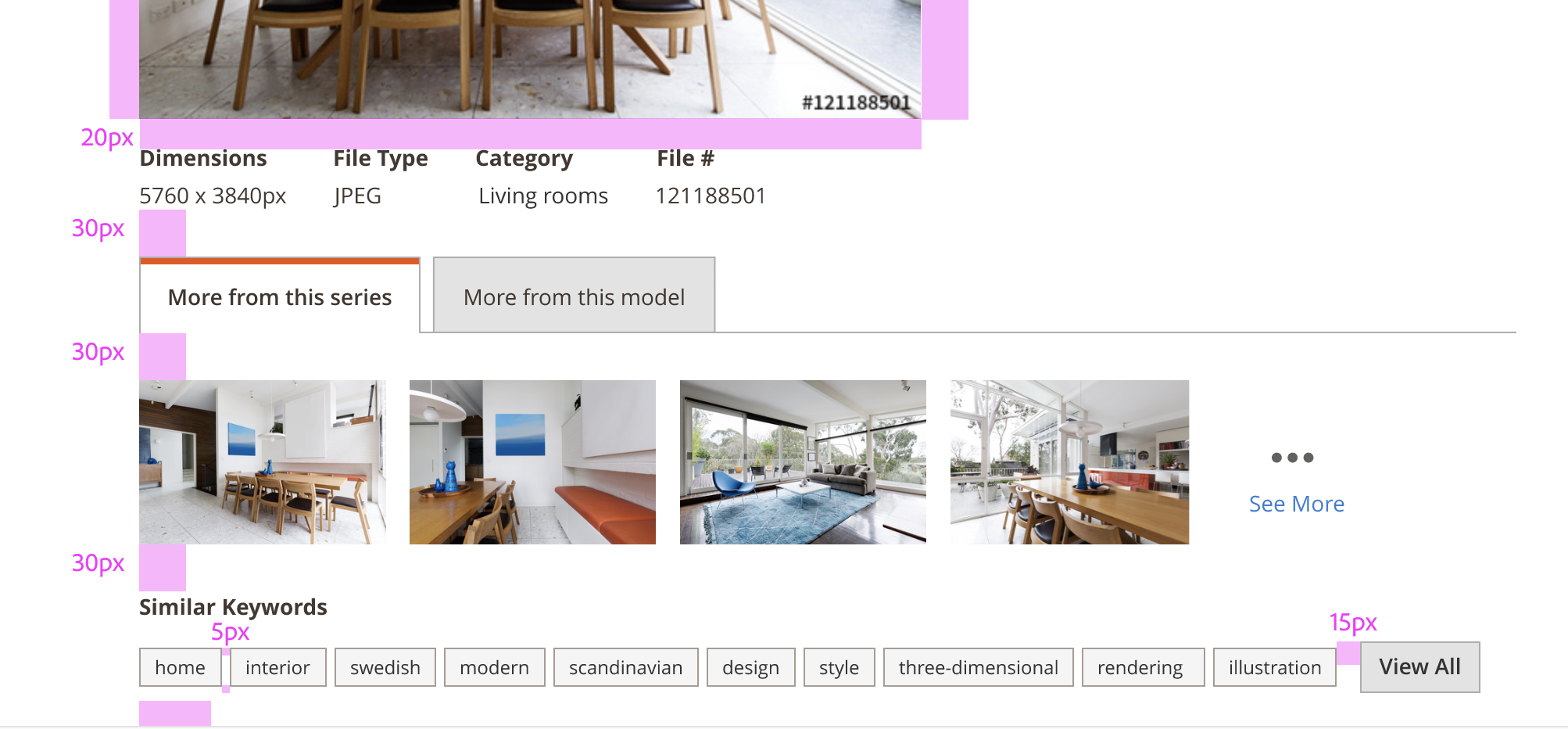Click the 'View All' keywords button
The width and height of the screenshot is (1568, 729).
click(x=1420, y=667)
